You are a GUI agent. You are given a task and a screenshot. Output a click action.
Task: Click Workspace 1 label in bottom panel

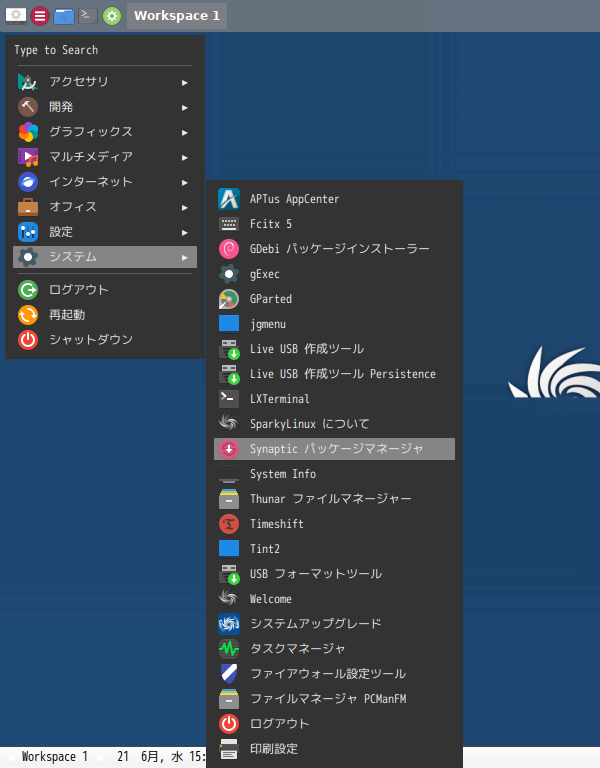54,757
